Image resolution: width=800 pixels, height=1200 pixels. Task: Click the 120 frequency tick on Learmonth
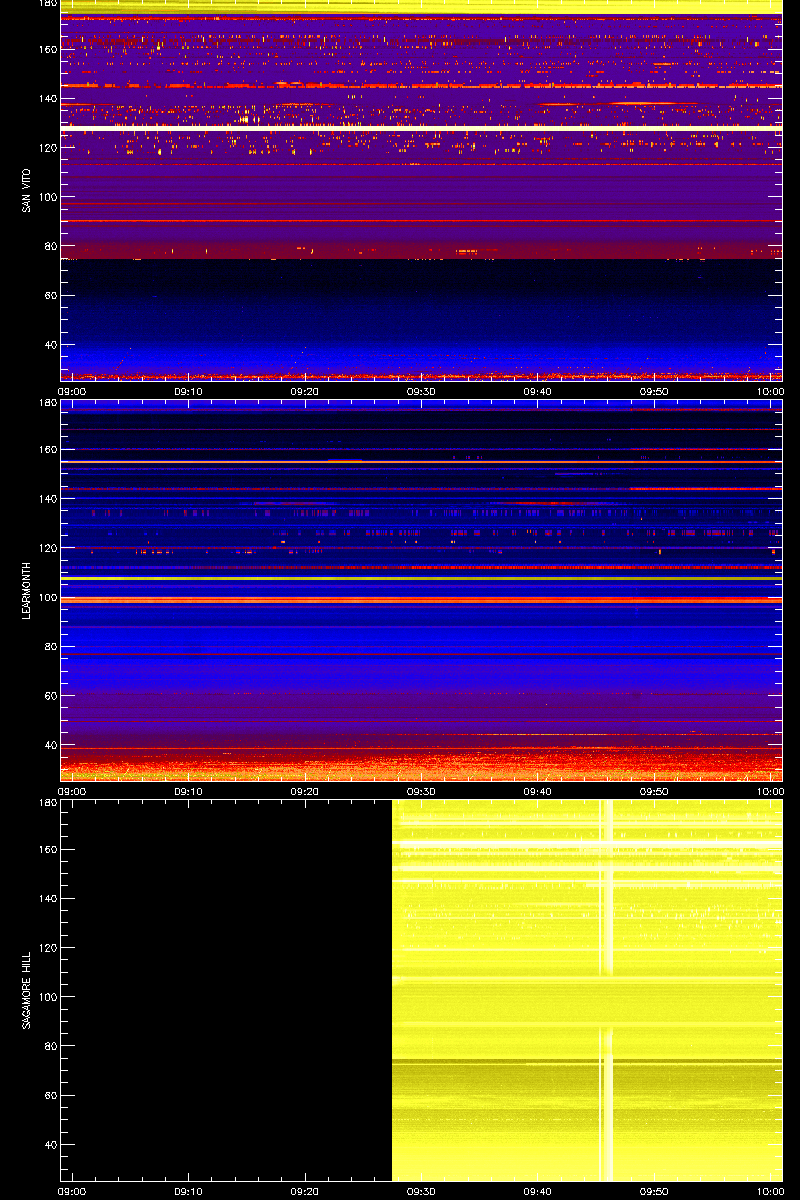(47, 548)
